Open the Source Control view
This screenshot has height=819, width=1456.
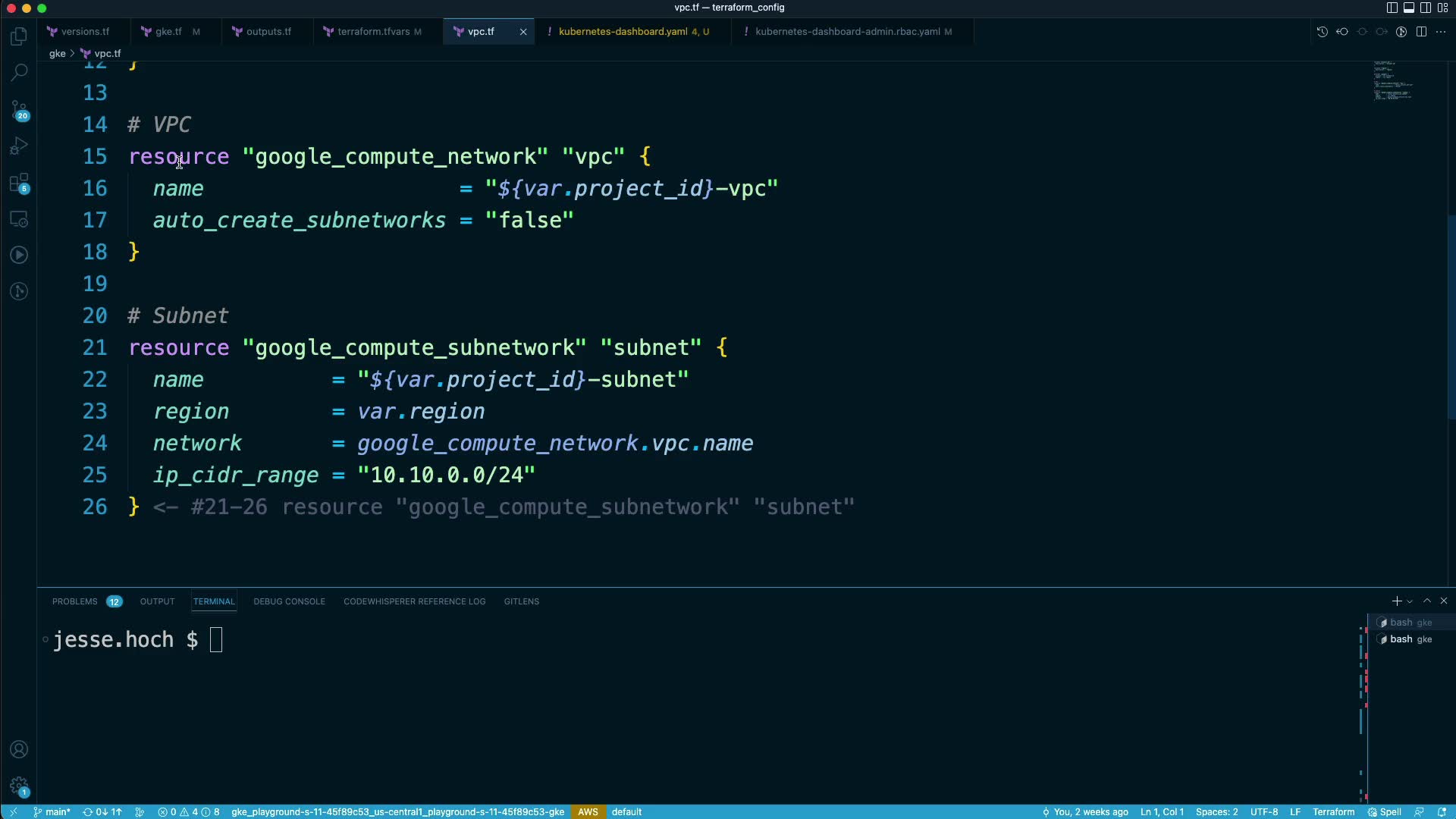click(x=19, y=110)
